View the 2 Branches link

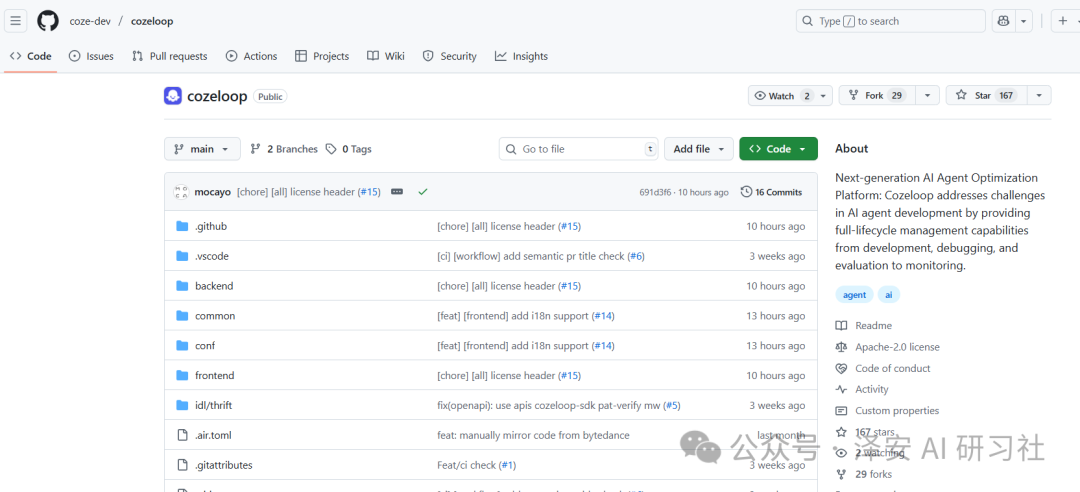tap(284, 149)
